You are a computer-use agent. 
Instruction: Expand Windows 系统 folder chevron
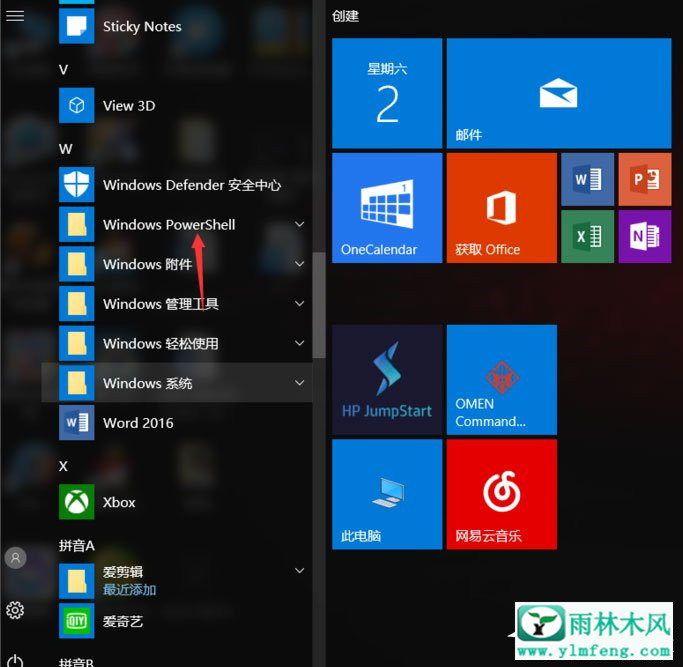pyautogui.click(x=300, y=383)
